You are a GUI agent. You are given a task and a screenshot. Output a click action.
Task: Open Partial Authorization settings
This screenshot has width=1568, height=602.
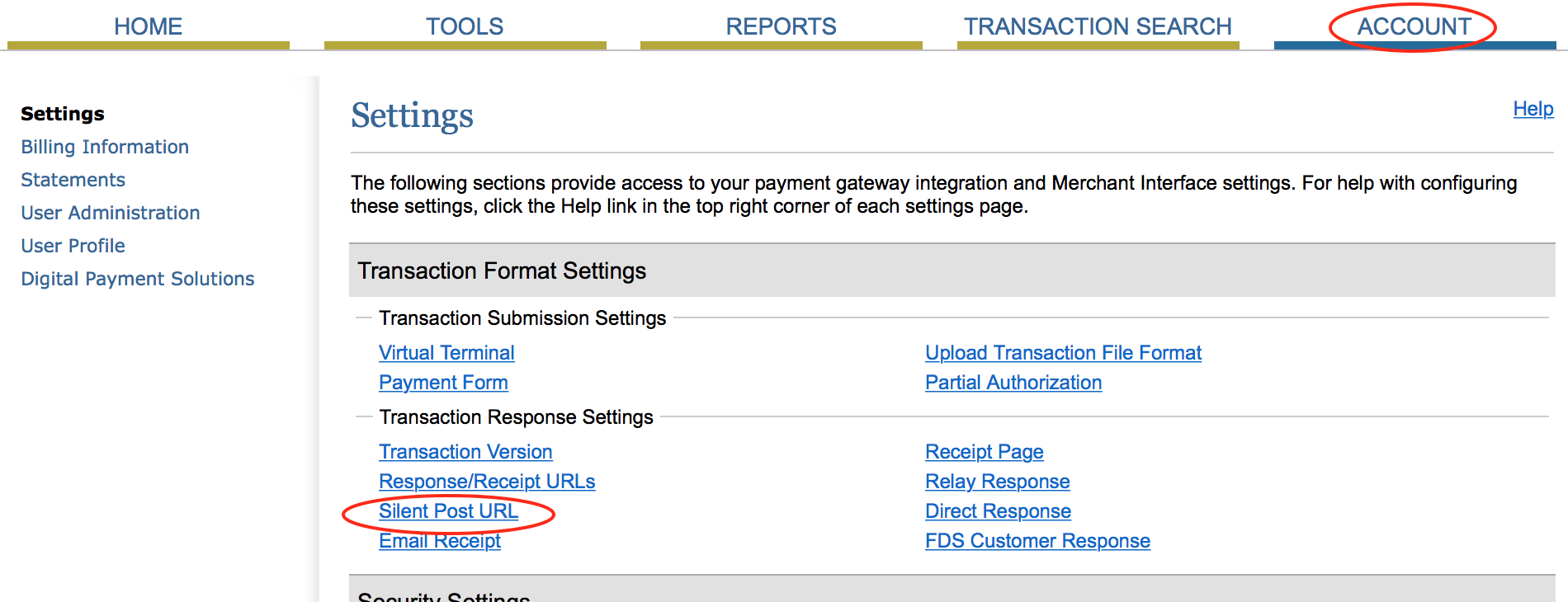tap(1013, 383)
